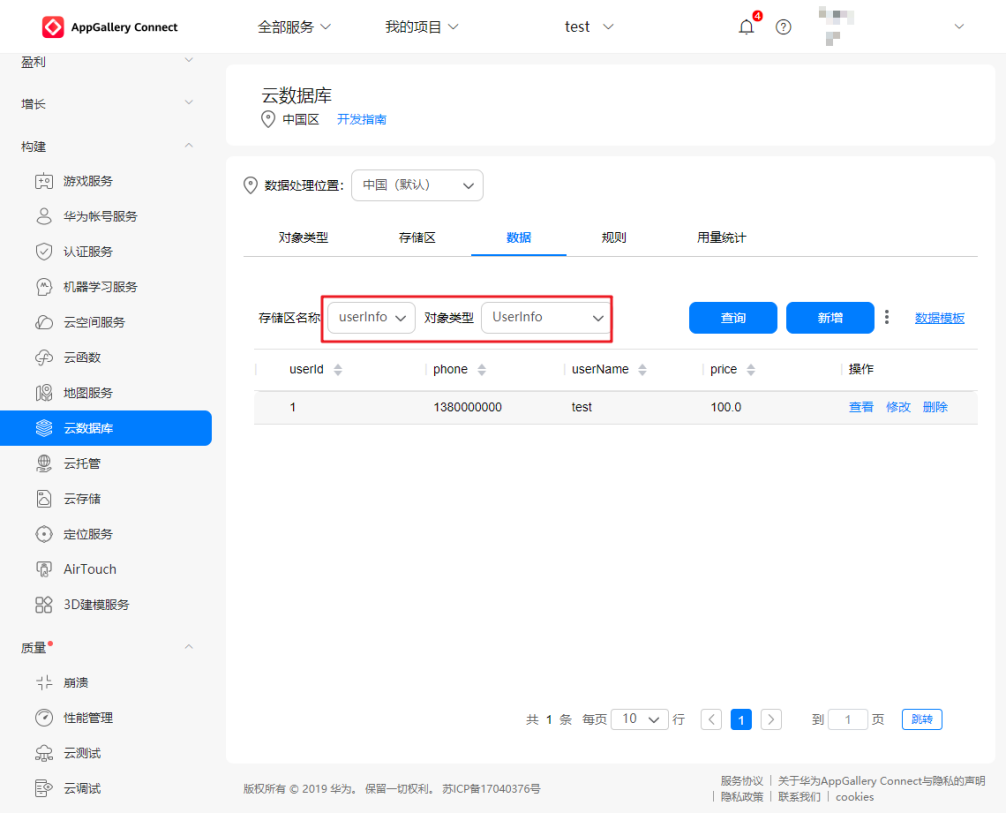Open the 联系我们 footer link
Viewport: 1006px width, 813px height.
(x=799, y=797)
